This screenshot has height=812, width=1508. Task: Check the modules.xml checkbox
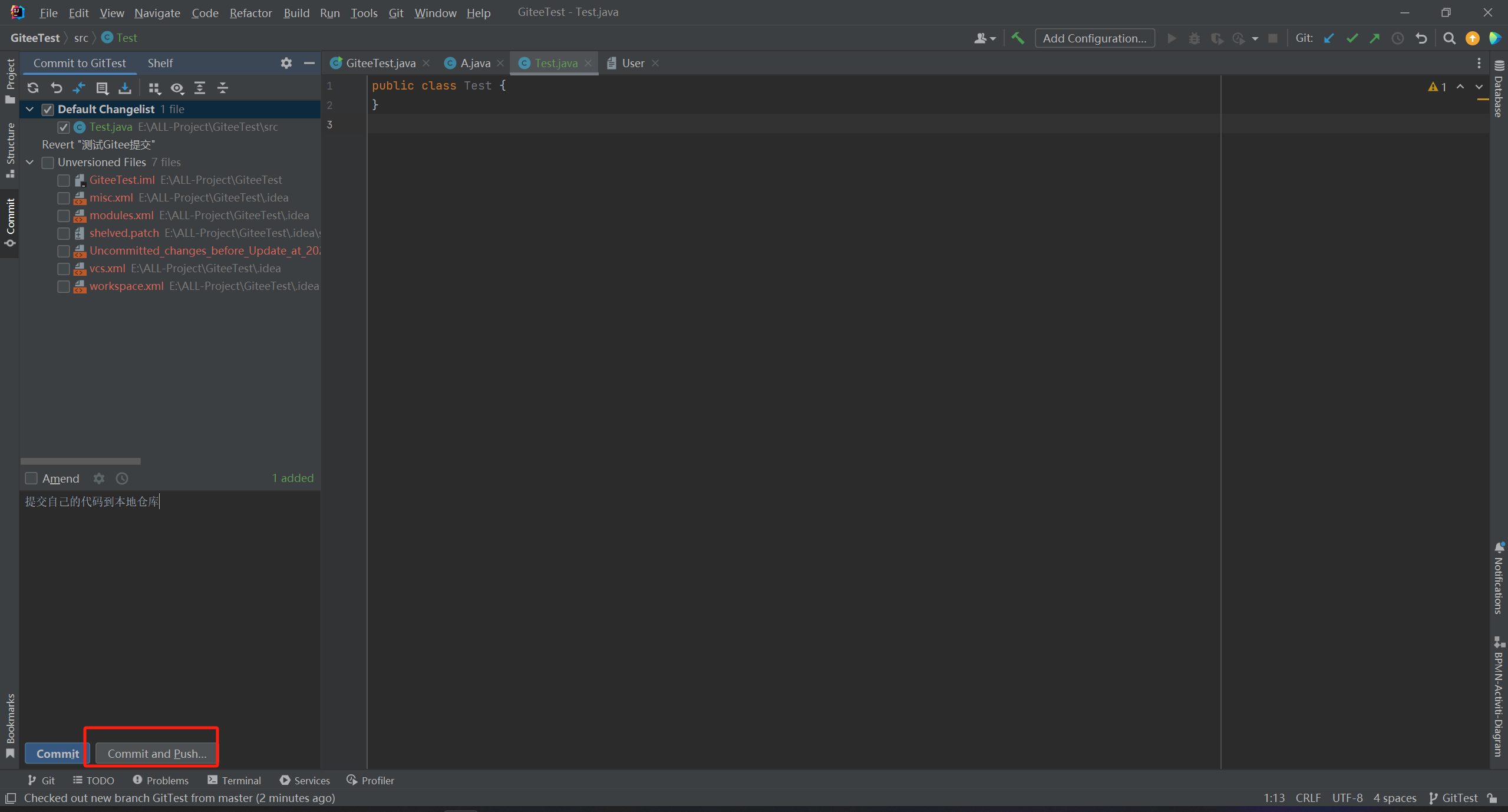pyautogui.click(x=64, y=216)
